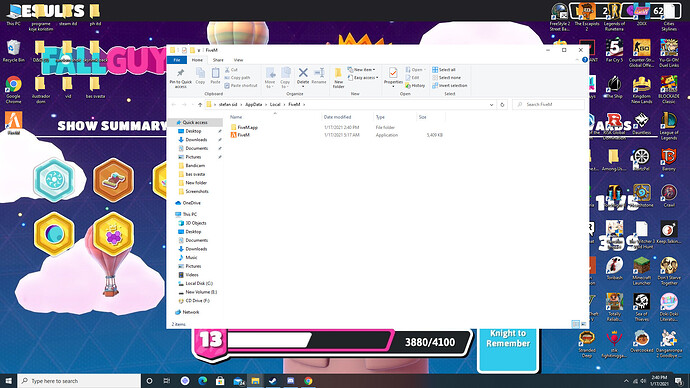Choose Paste shortcut in Clipboard group

(241, 85)
